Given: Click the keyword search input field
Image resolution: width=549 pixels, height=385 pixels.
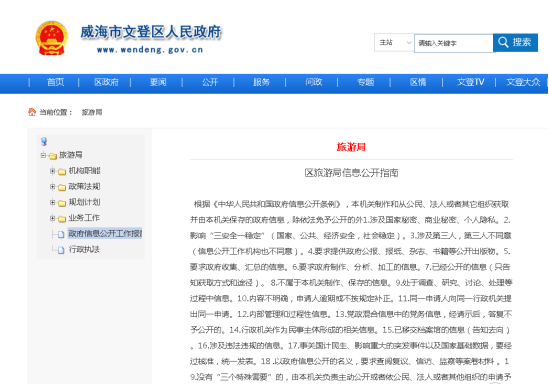Looking at the screenshot, I should pyautogui.click(x=454, y=43).
